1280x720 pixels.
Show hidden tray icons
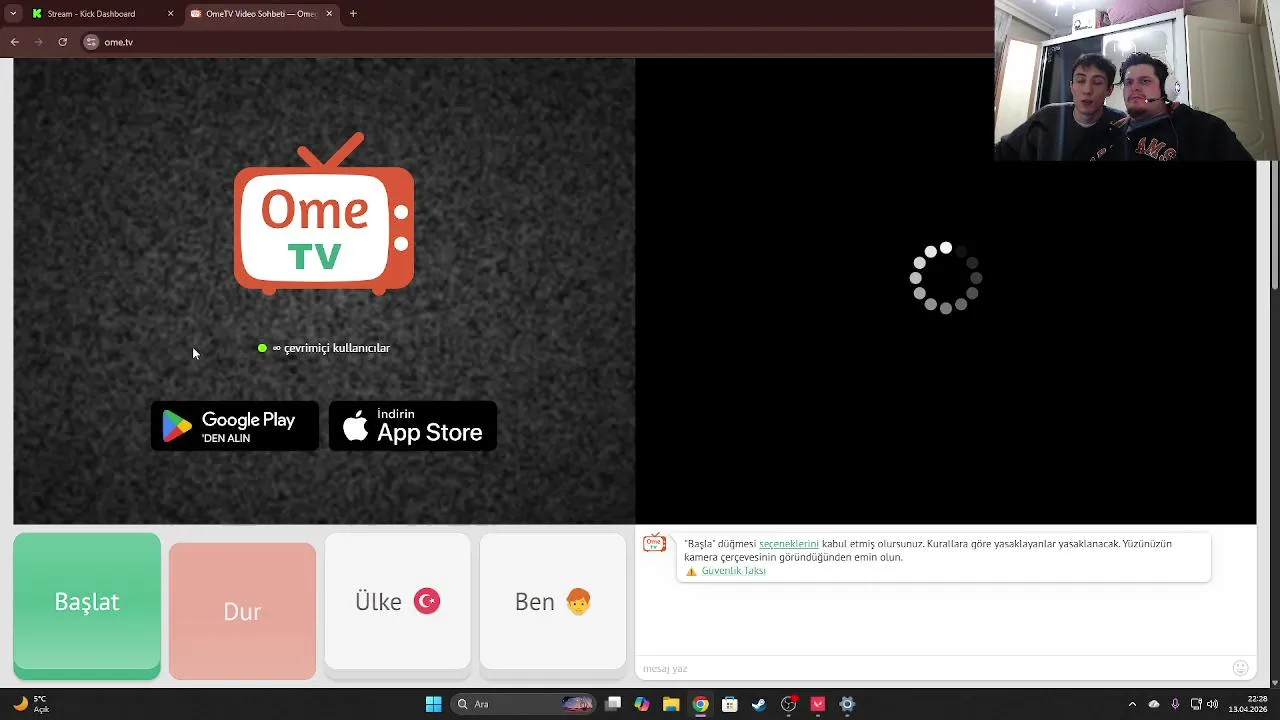tap(1132, 704)
